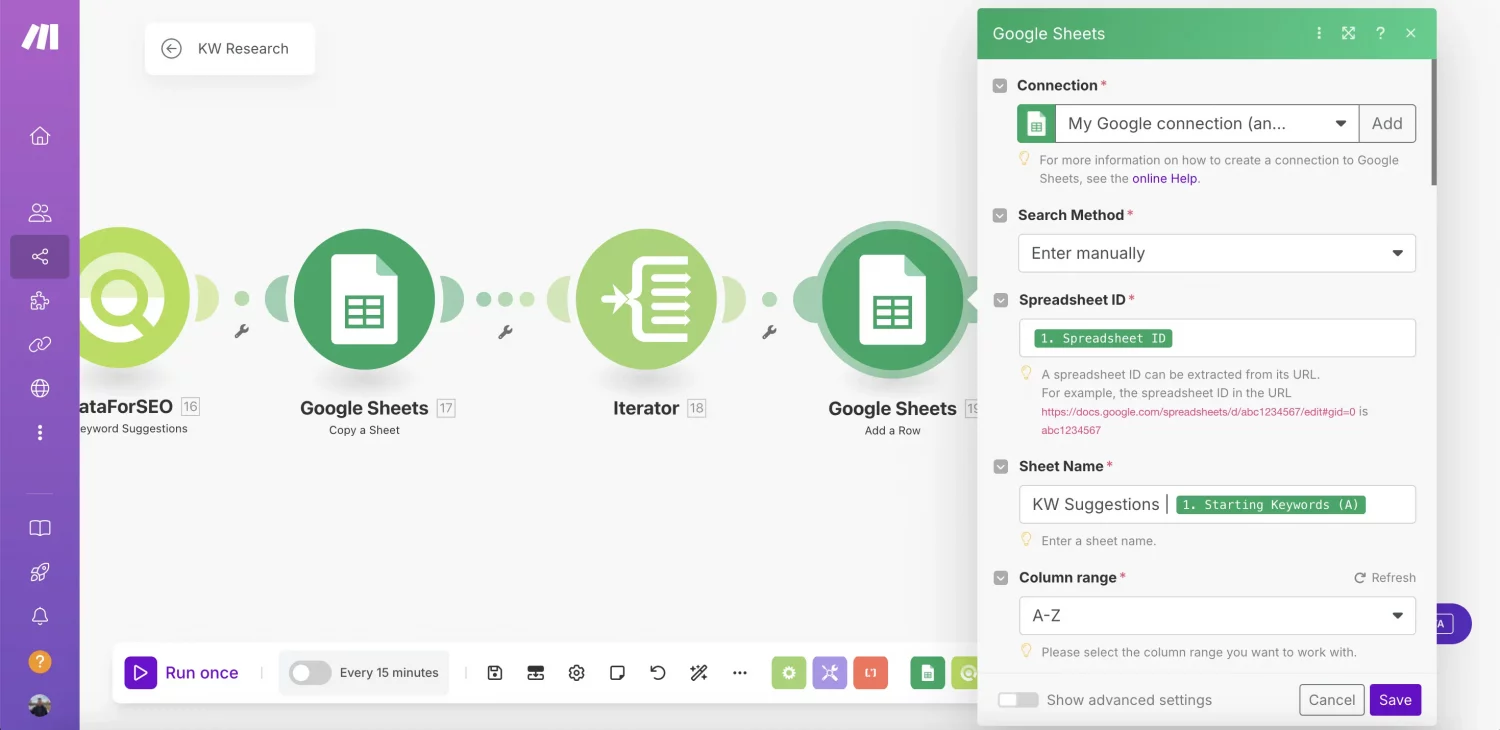Click wrench between Copy a Sheet and Iterator
1500x730 pixels.
505,332
